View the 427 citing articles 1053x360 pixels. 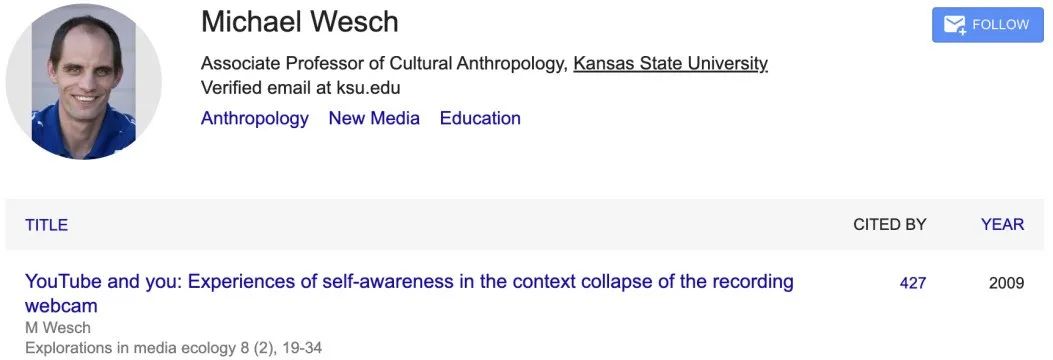(913, 283)
